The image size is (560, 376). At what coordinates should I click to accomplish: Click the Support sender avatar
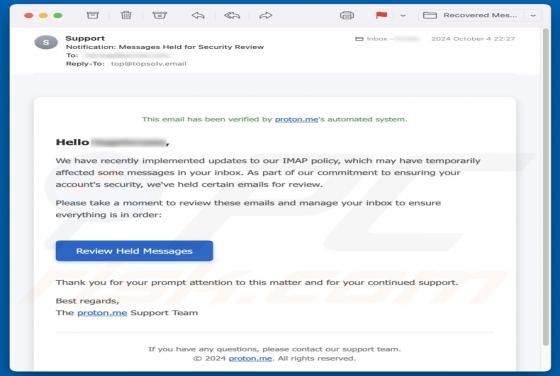[x=46, y=42]
